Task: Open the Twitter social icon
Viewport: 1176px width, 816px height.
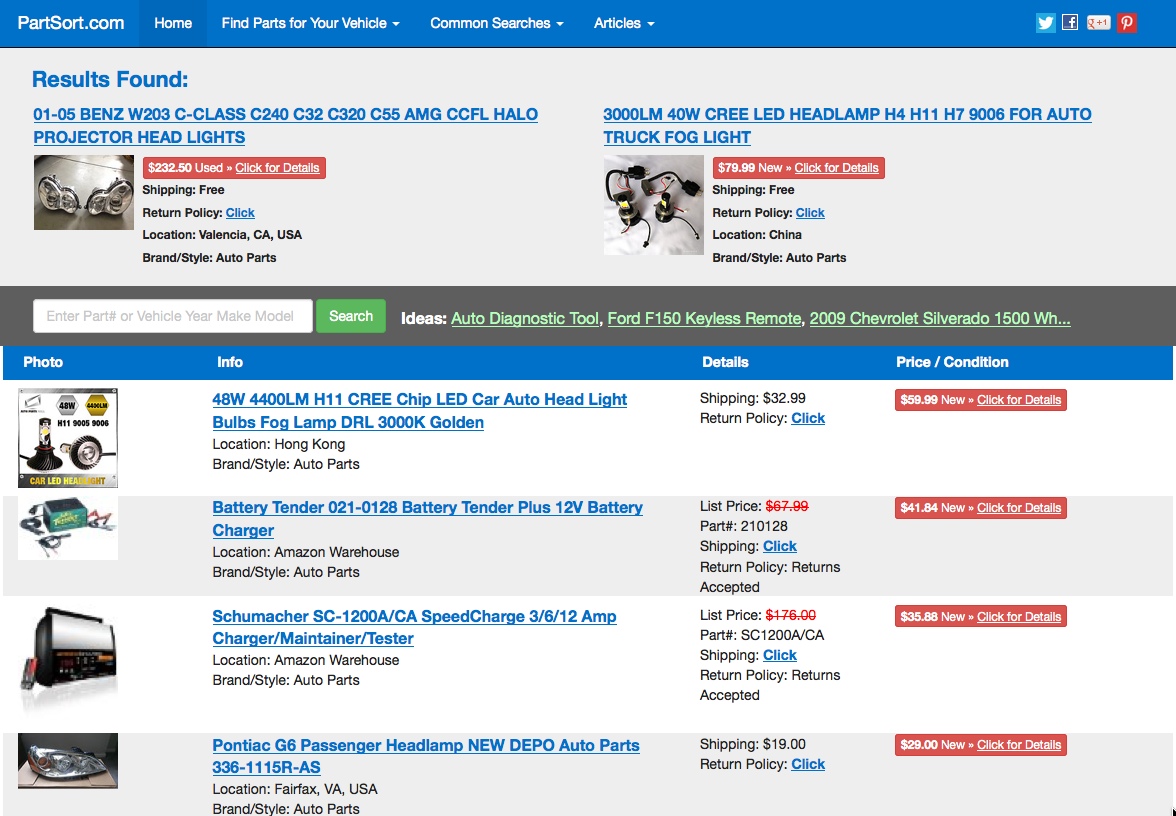Action: [x=1045, y=23]
